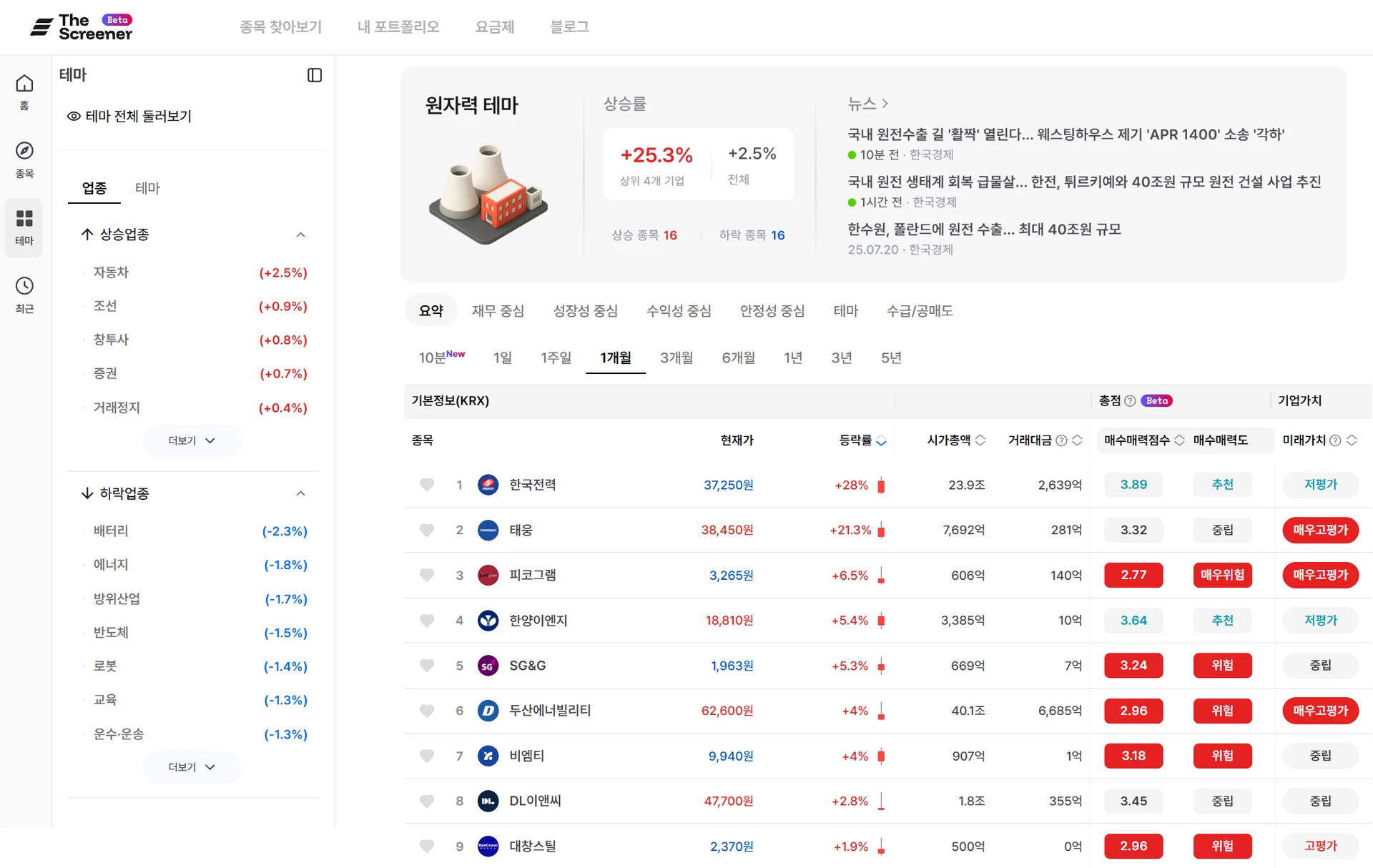
Task: Open 내 포트폴리오 in top navigation
Action: (398, 27)
